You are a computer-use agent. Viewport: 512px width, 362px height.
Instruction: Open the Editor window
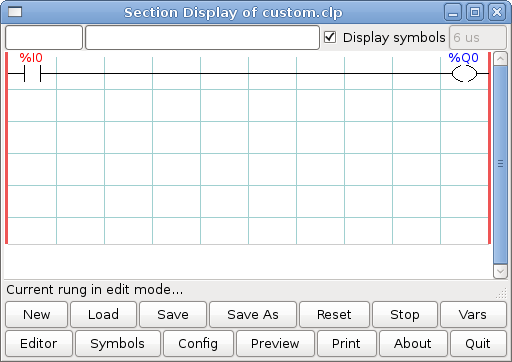point(39,343)
